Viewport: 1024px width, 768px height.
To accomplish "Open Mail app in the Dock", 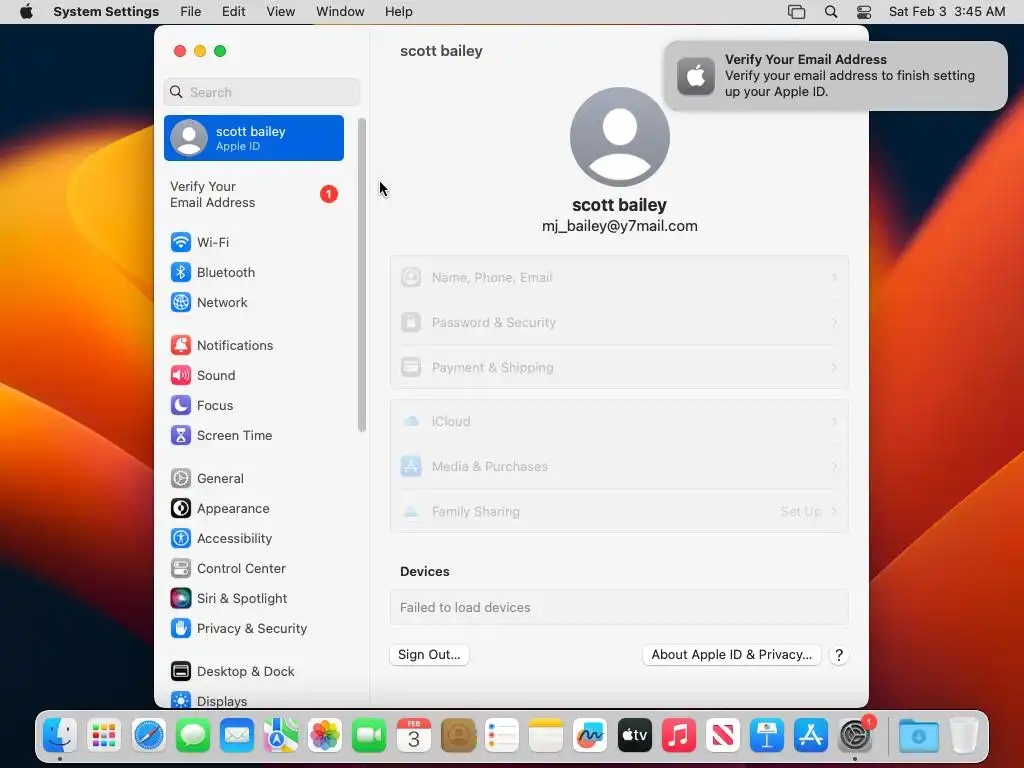I will point(237,735).
